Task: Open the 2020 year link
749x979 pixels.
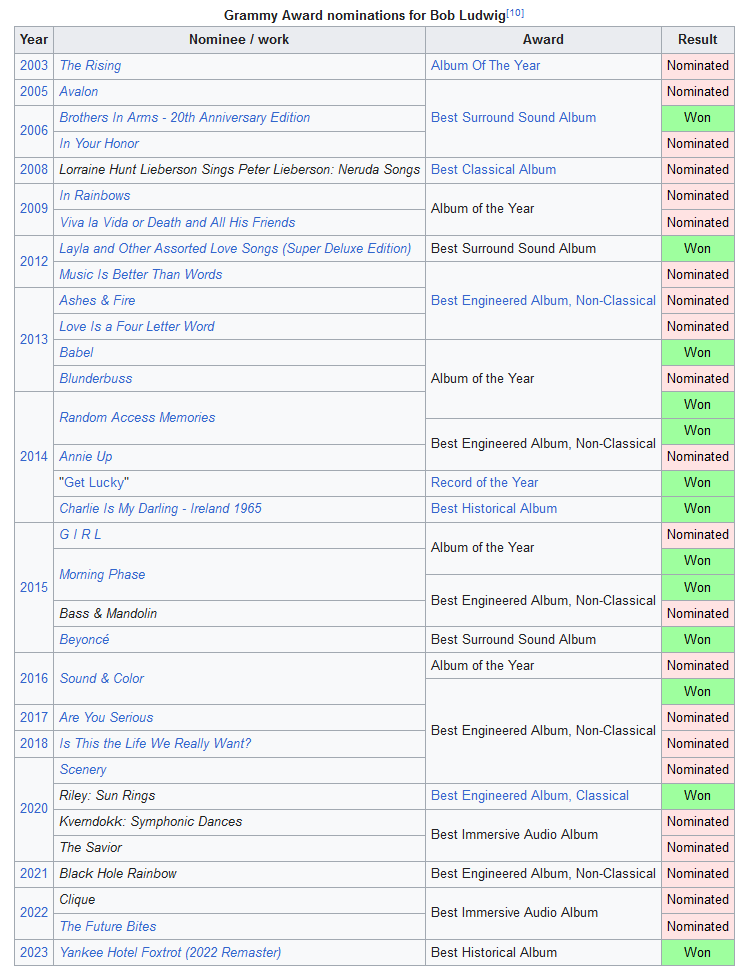Action: (34, 809)
